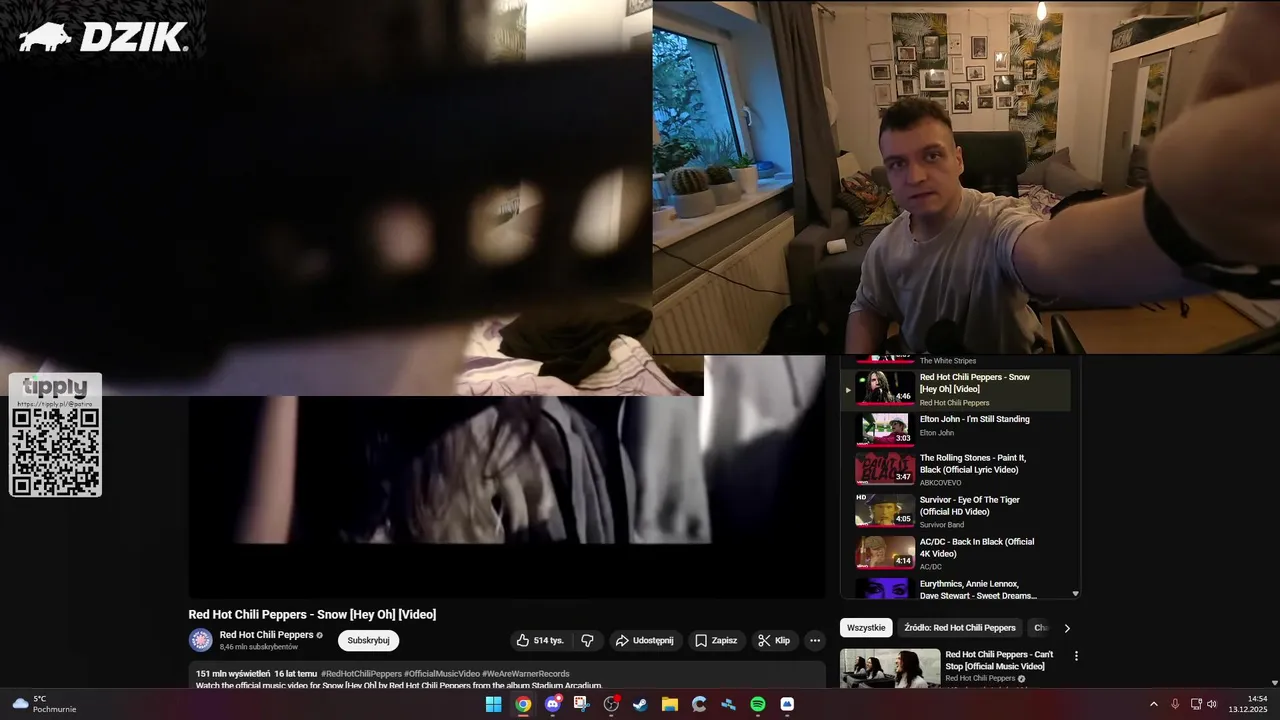Open the white app icon right of Spotify
This screenshot has height=720, width=1280.
click(x=787, y=704)
